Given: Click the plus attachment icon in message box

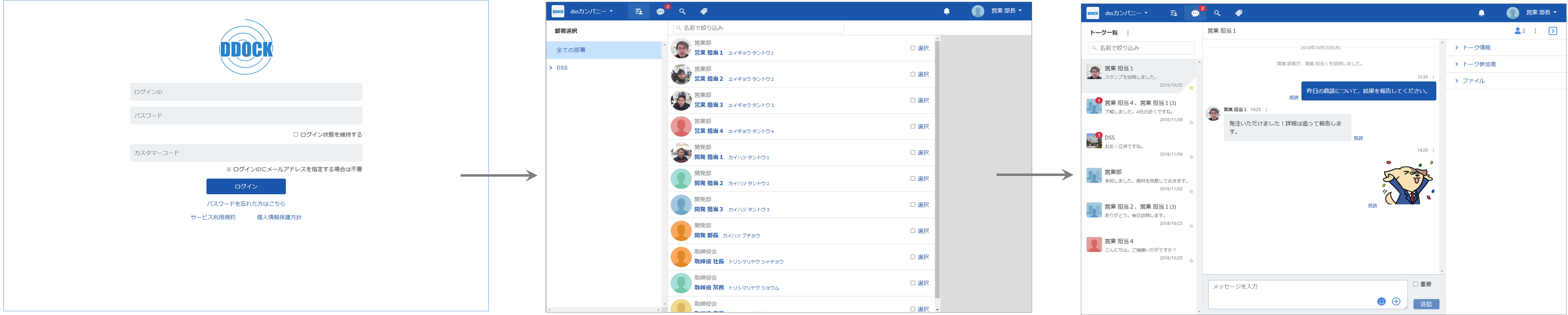Looking at the screenshot, I should click(1396, 302).
